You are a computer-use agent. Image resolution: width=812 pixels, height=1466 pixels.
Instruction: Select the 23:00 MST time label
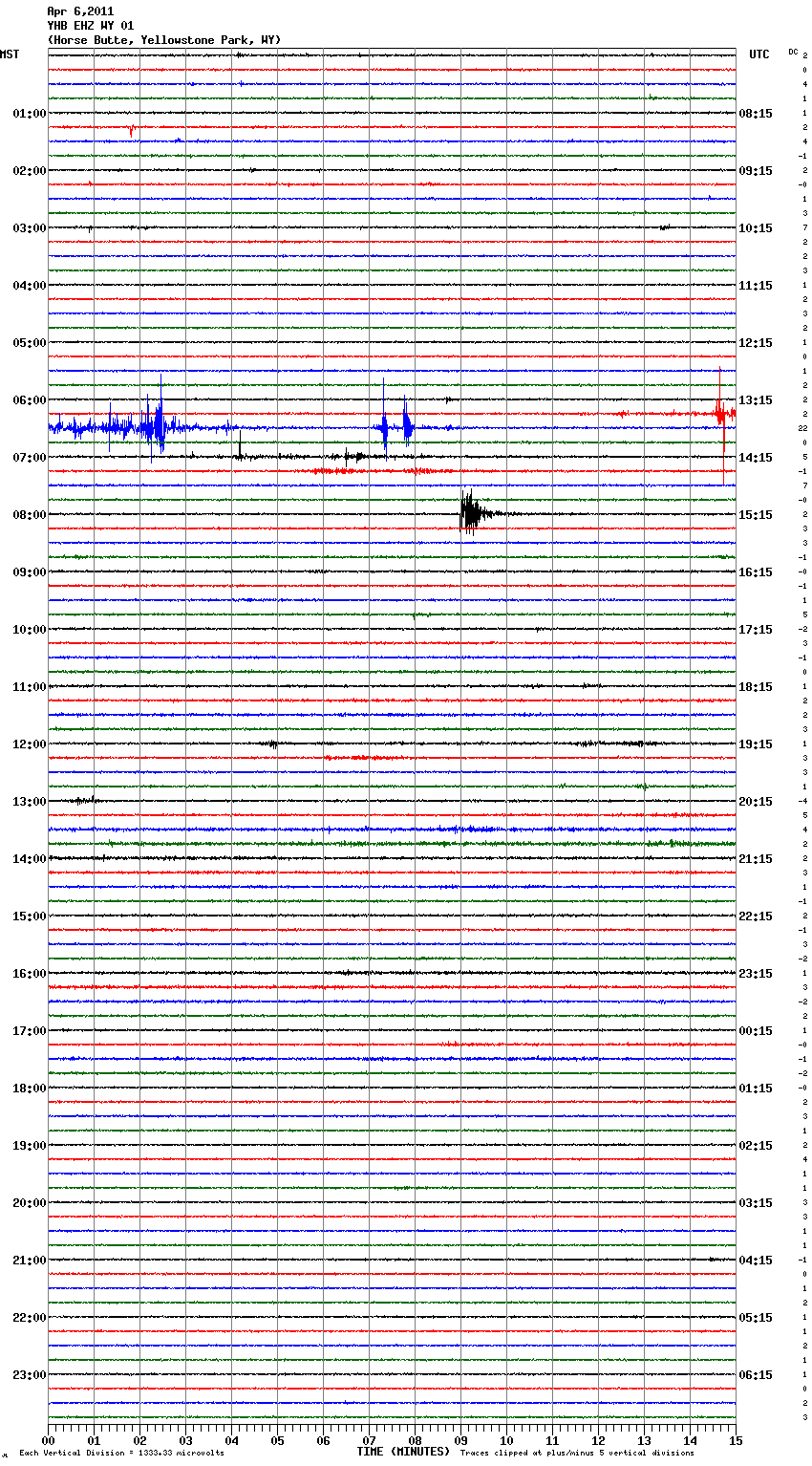pos(30,1375)
